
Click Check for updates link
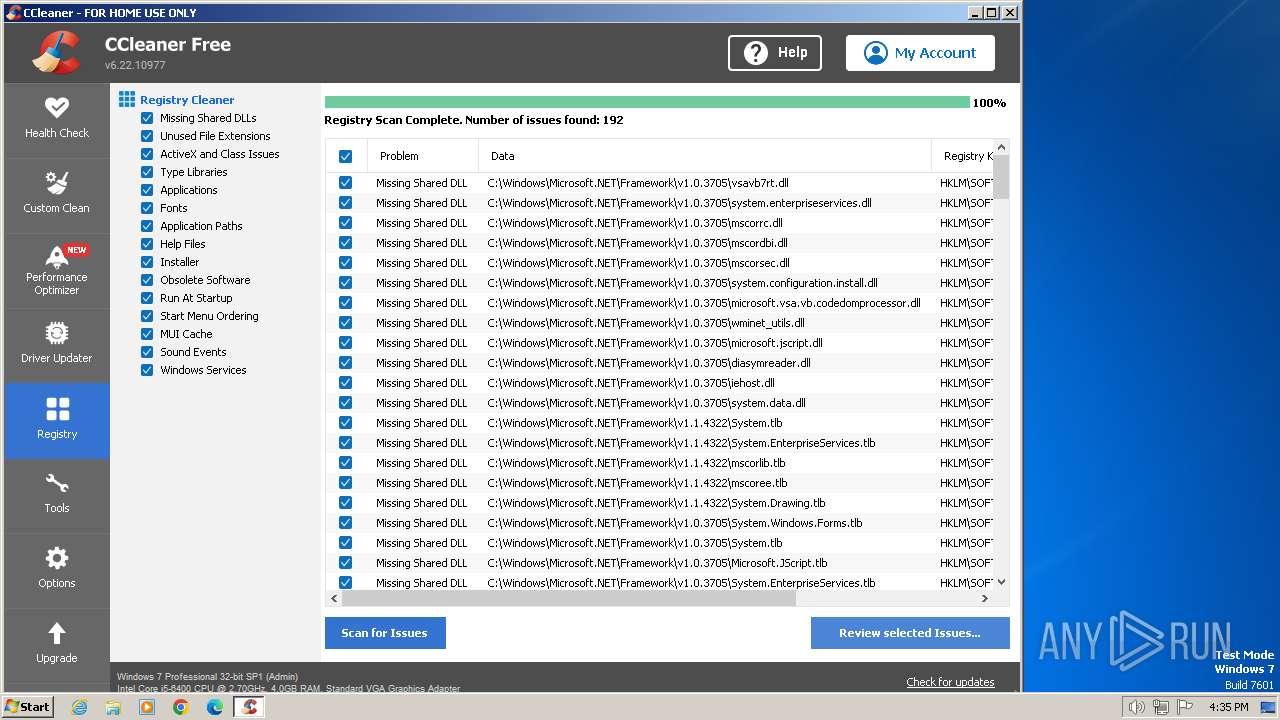click(x=950, y=682)
